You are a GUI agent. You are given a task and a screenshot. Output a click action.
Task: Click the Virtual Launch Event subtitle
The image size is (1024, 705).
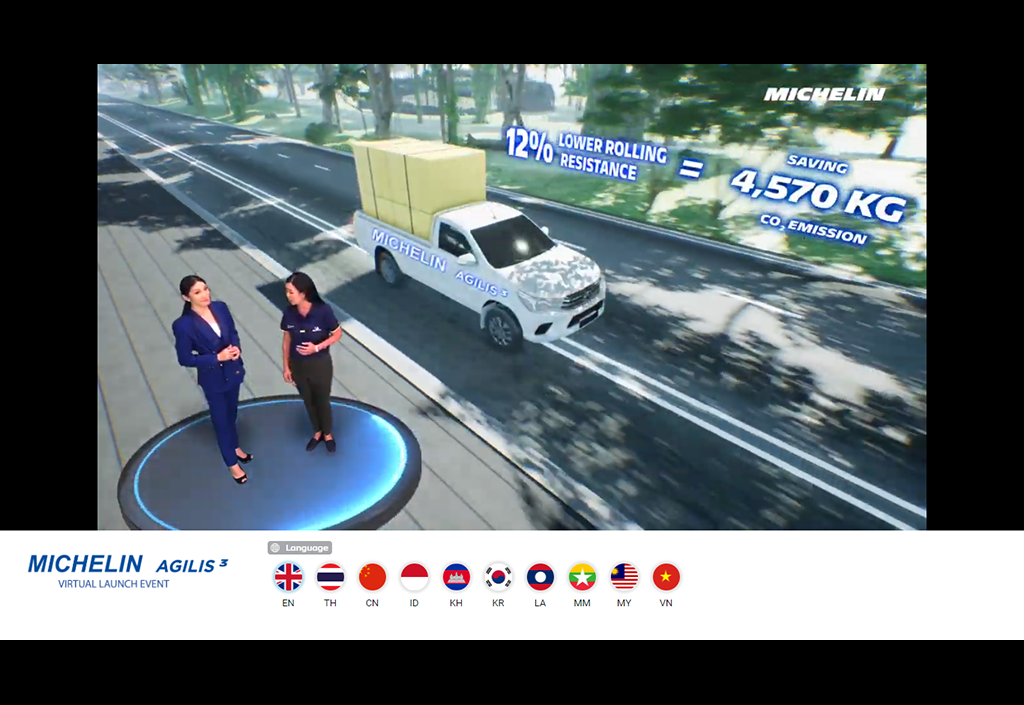(x=113, y=584)
